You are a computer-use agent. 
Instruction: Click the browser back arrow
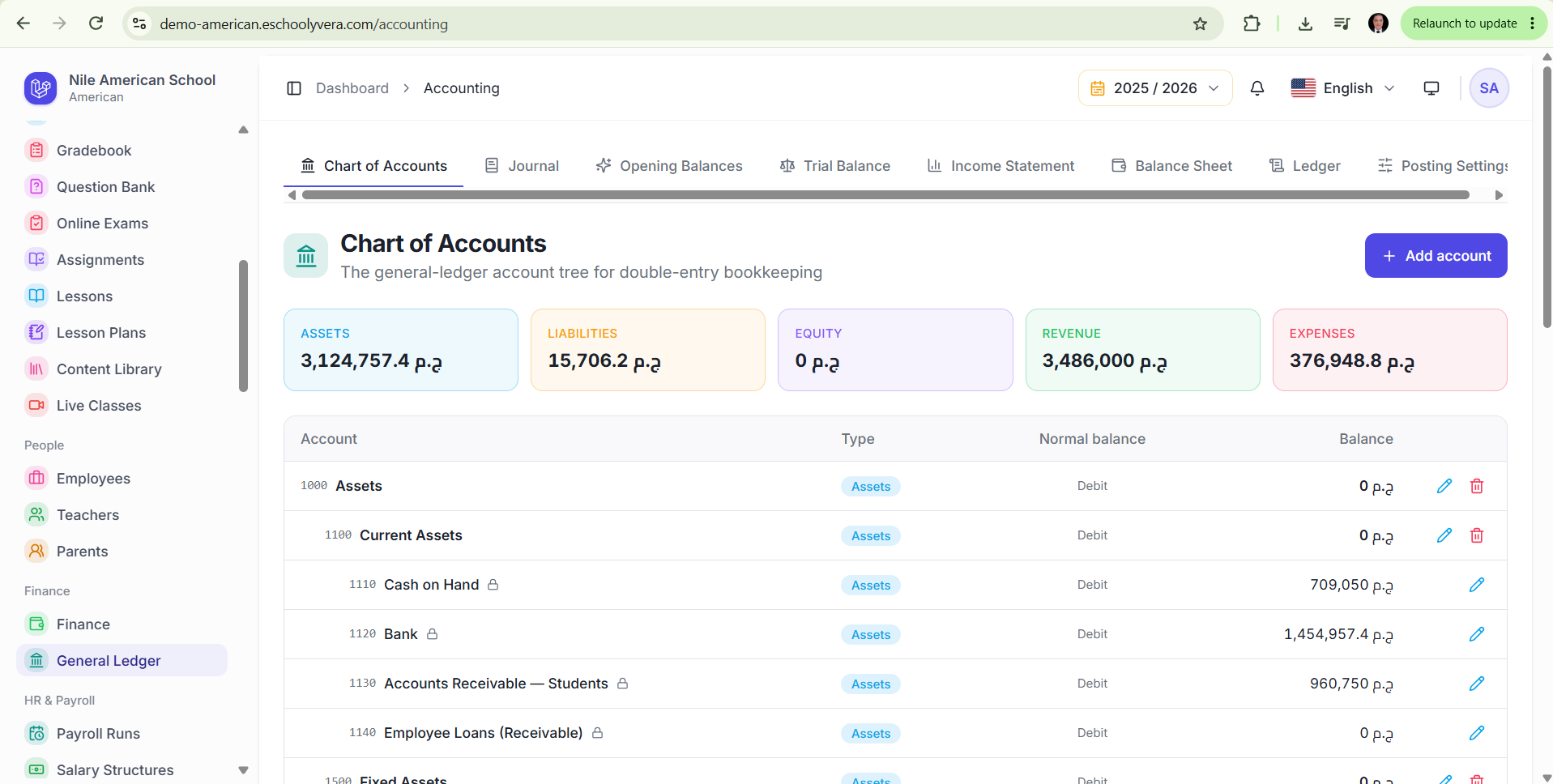pos(23,23)
